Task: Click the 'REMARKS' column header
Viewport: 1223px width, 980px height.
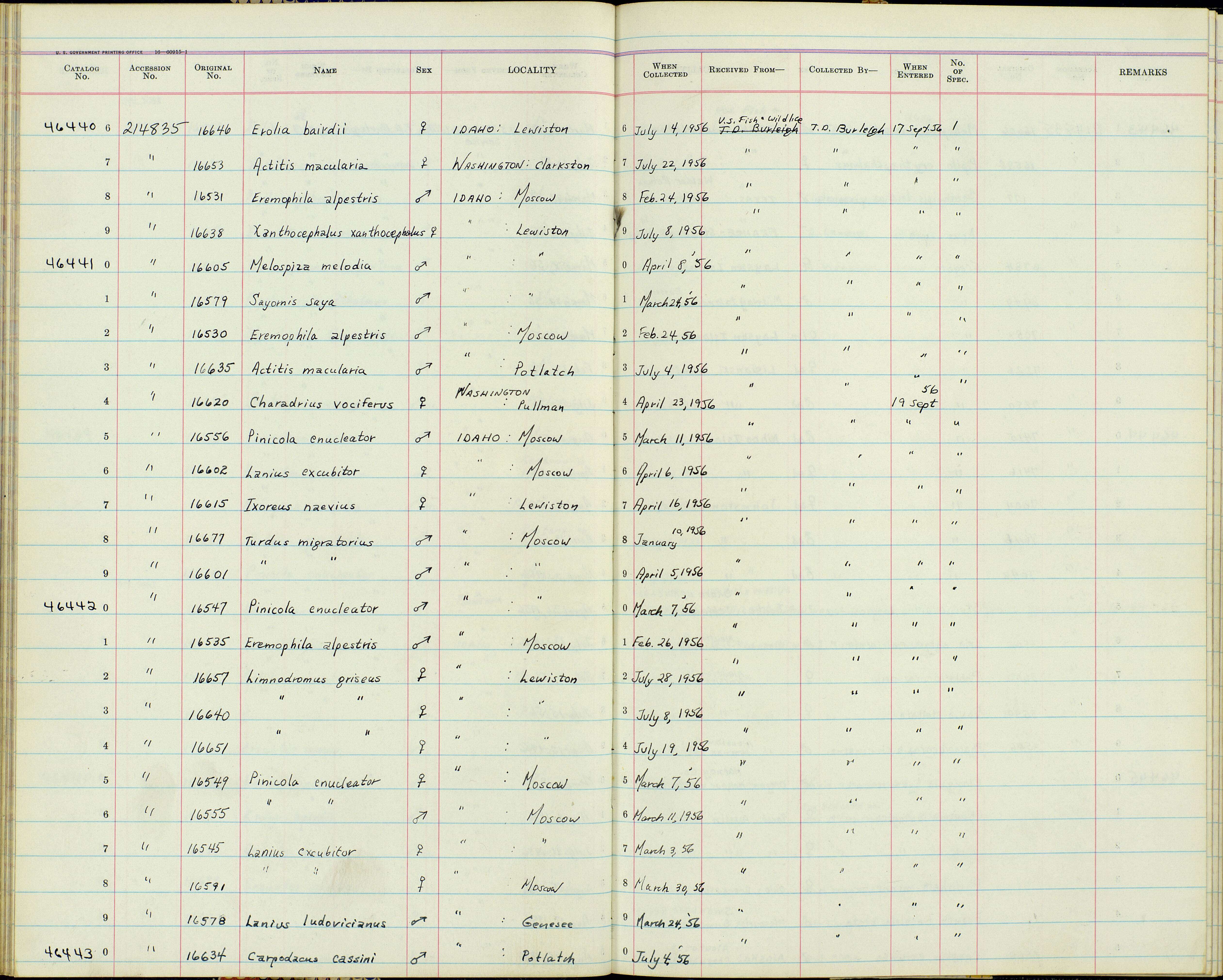Action: (1142, 72)
